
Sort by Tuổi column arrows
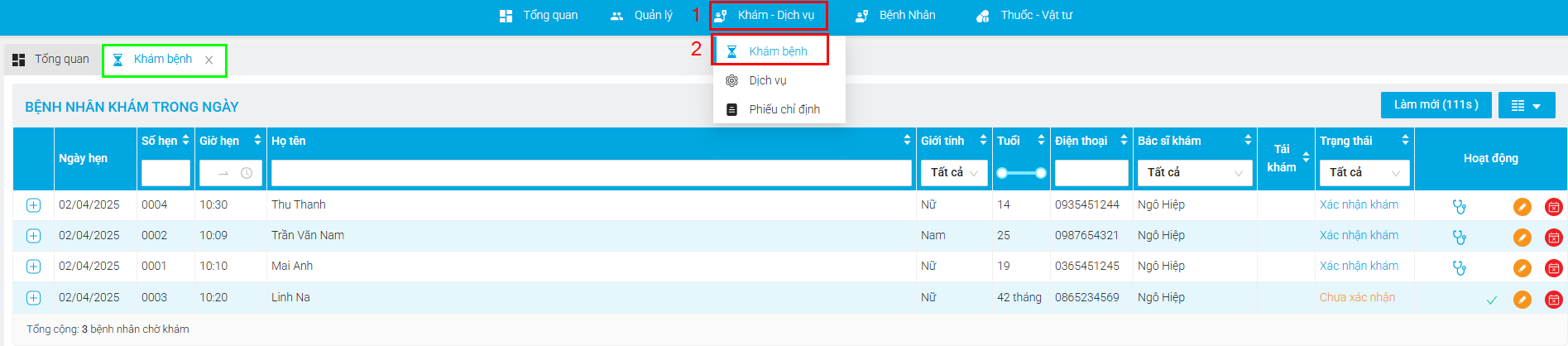(1041, 141)
